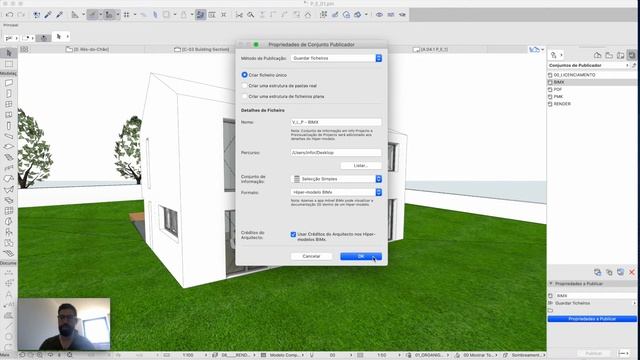Open 'Conjunto de Informação' Selecção Simples dropdown
640x360 pixels.
click(336, 179)
